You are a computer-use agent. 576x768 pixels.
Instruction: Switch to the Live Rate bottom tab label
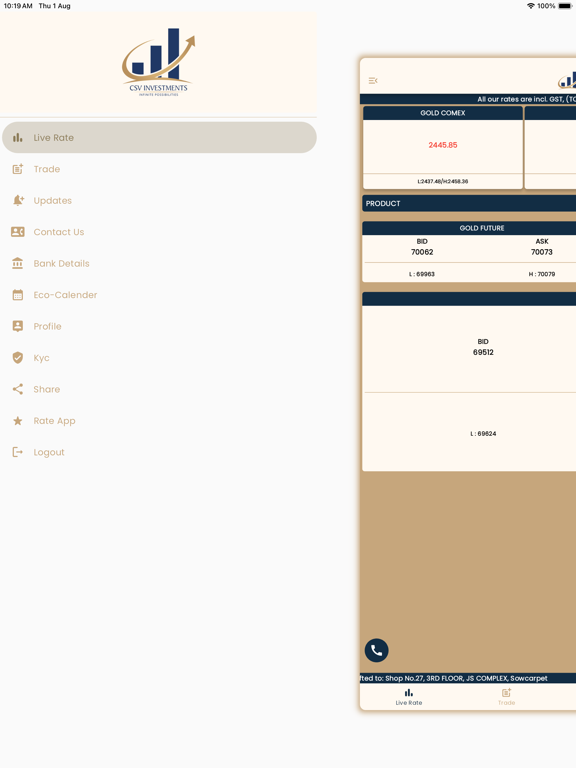[408, 702]
